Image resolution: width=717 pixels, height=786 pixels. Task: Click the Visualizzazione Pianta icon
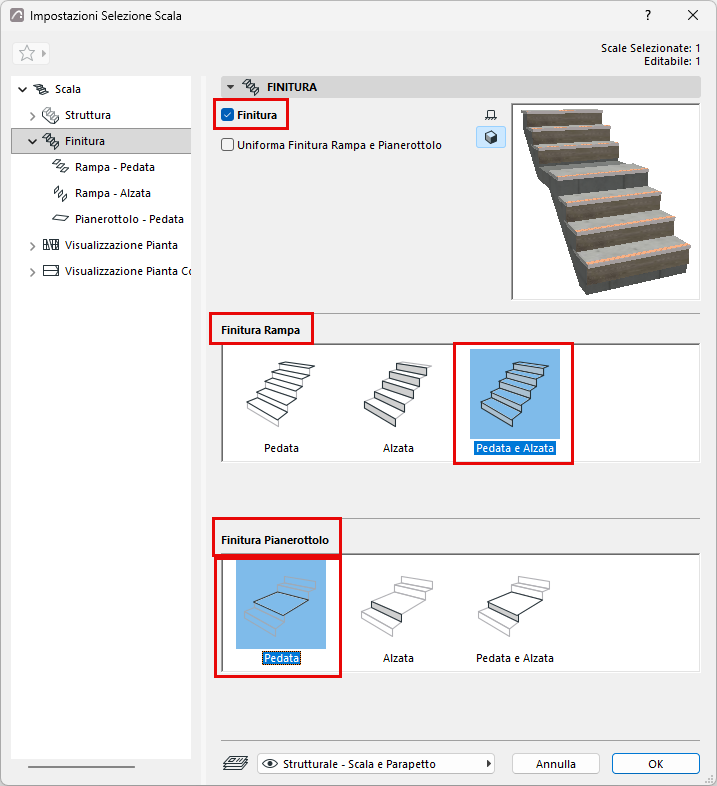51,245
